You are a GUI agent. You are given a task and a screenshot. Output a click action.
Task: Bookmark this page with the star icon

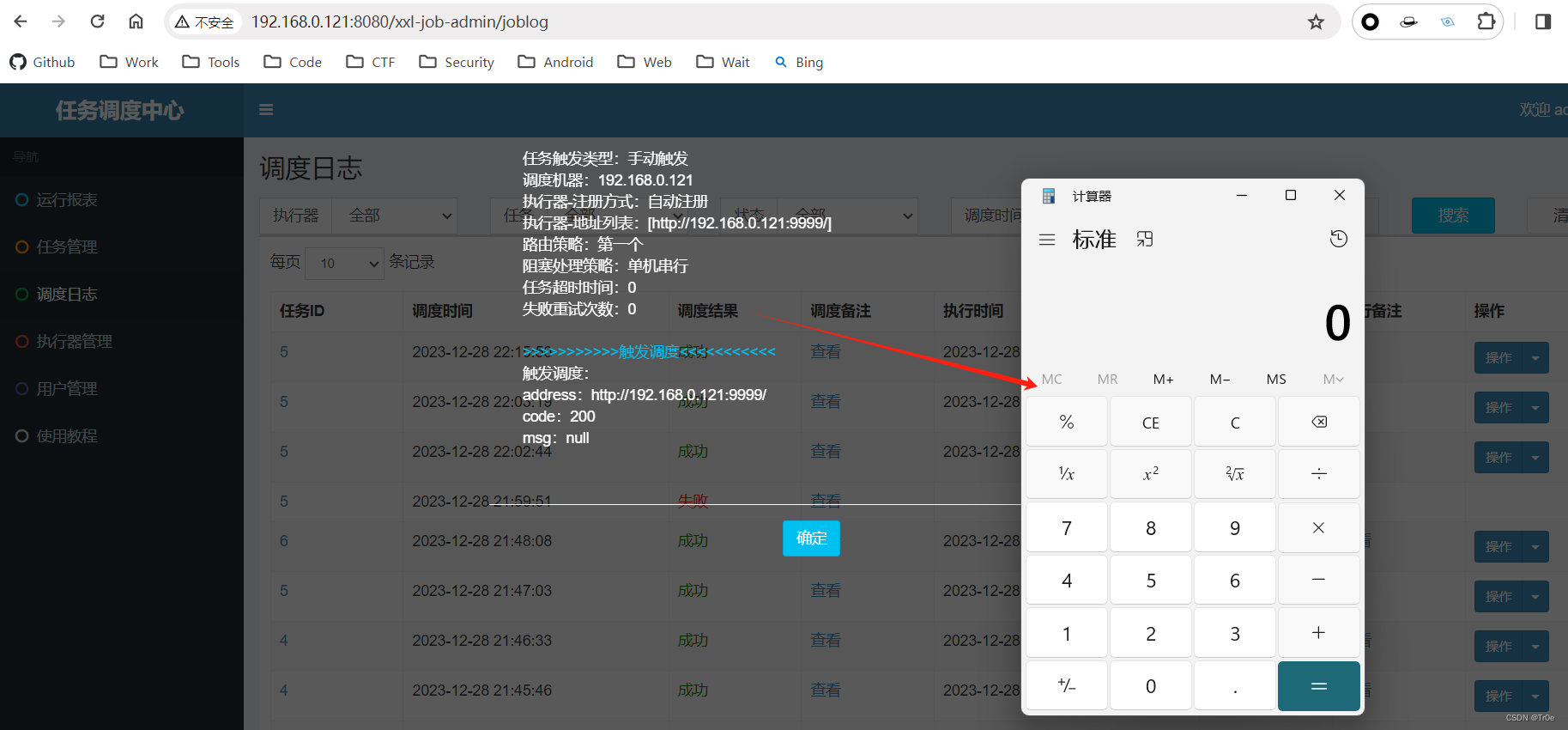tap(1316, 21)
